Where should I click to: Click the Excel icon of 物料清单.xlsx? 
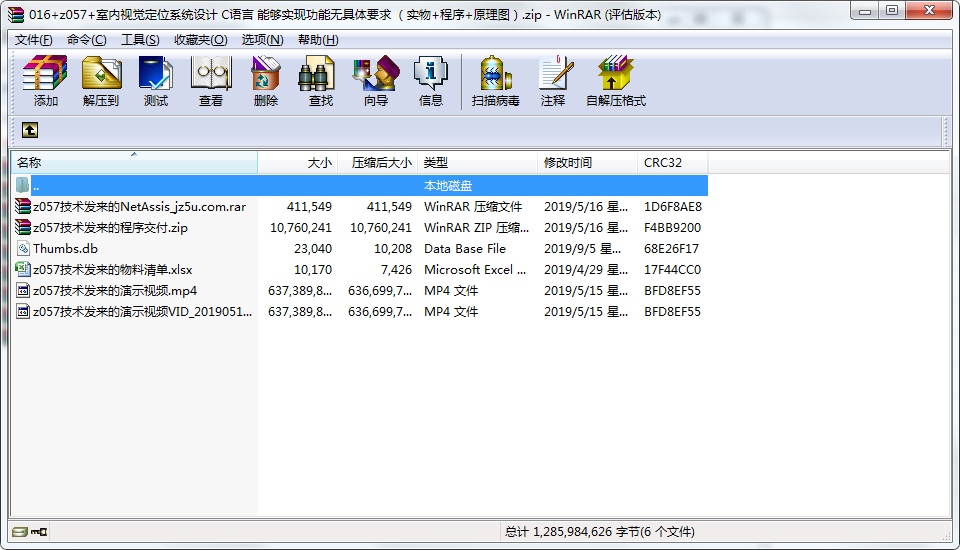[x=23, y=269]
